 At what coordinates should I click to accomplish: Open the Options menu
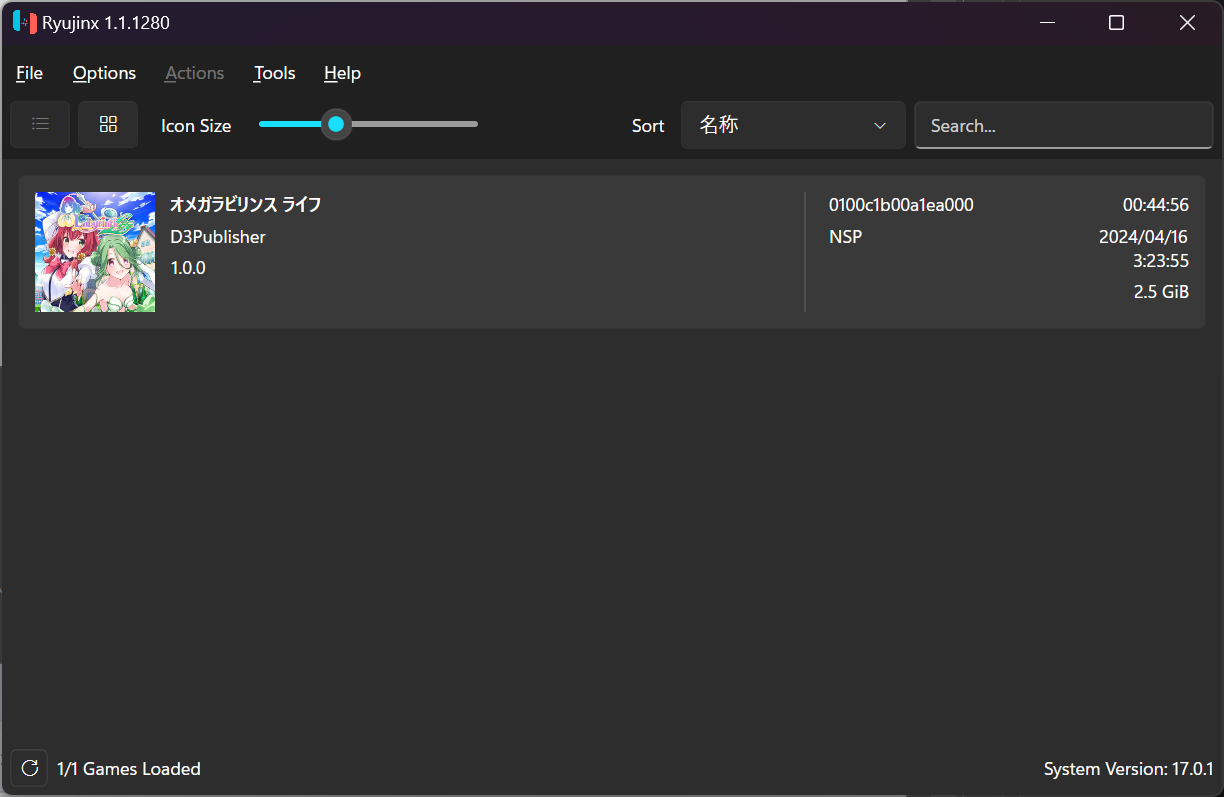[x=104, y=73]
